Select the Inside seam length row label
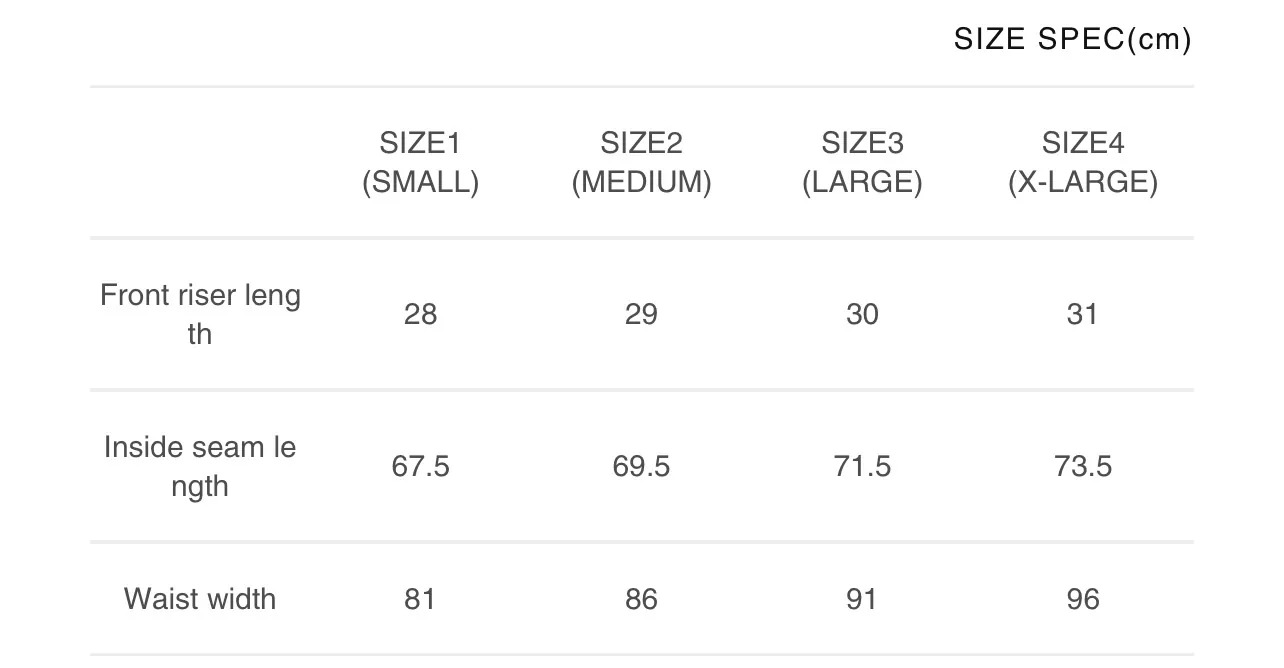Viewport: 1284px width, 668px height. click(x=200, y=466)
